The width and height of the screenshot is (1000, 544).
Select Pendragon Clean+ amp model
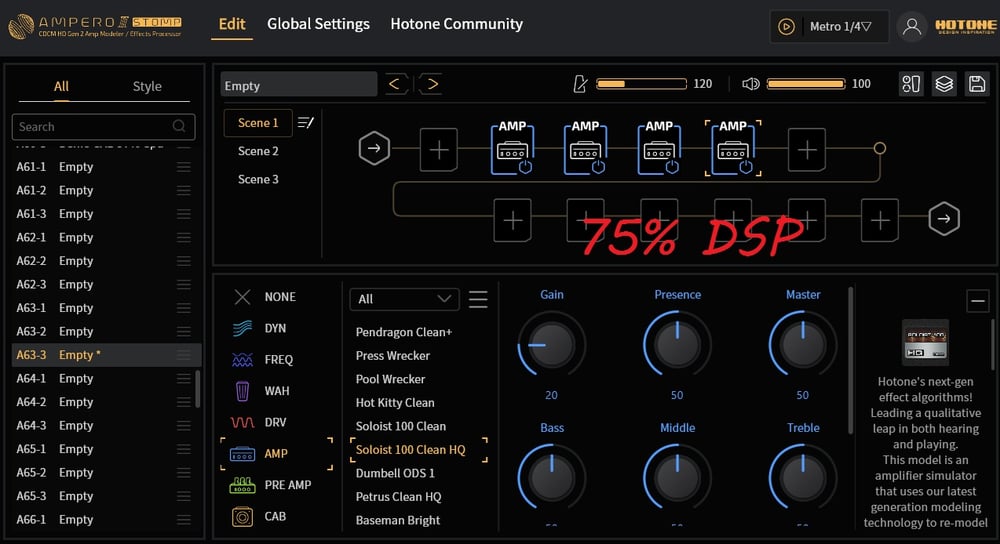[404, 332]
